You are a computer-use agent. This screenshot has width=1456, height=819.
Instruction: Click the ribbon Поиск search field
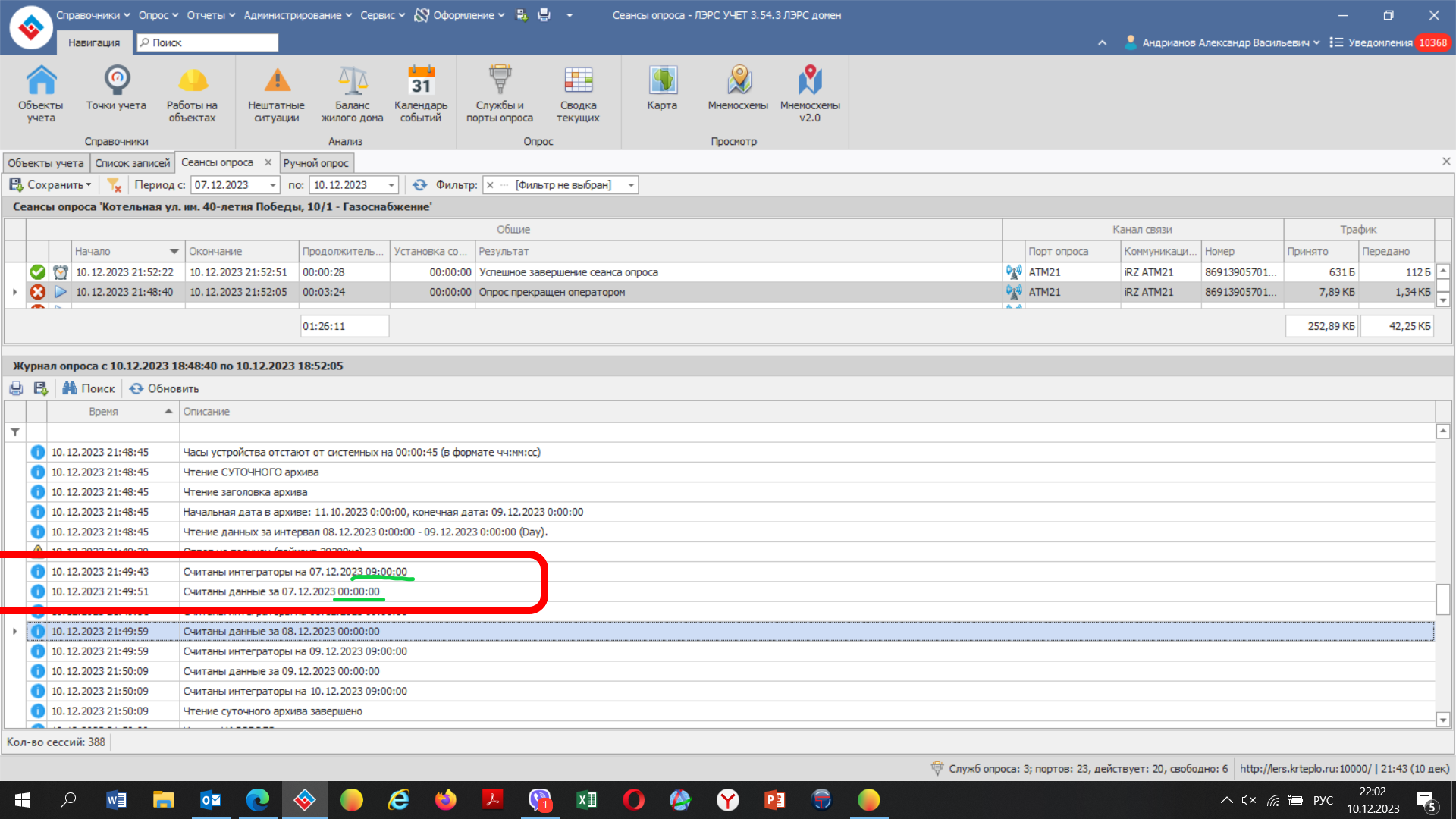click(x=207, y=42)
